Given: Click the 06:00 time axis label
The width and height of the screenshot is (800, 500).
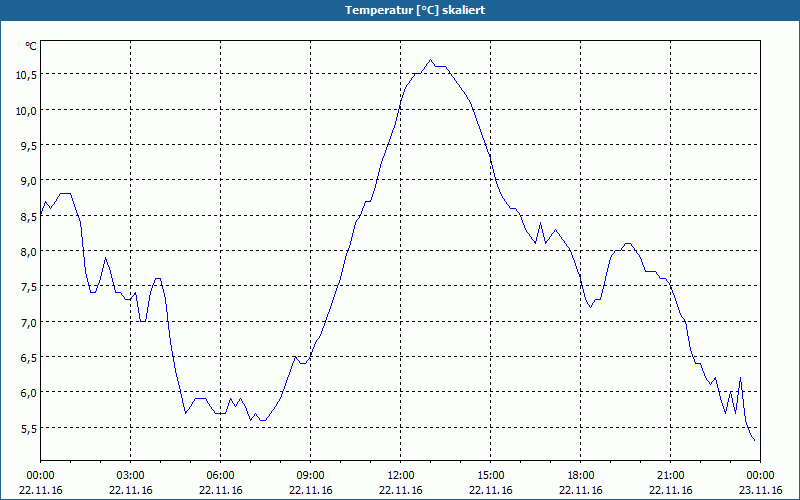Looking at the screenshot, I should coord(220,476).
